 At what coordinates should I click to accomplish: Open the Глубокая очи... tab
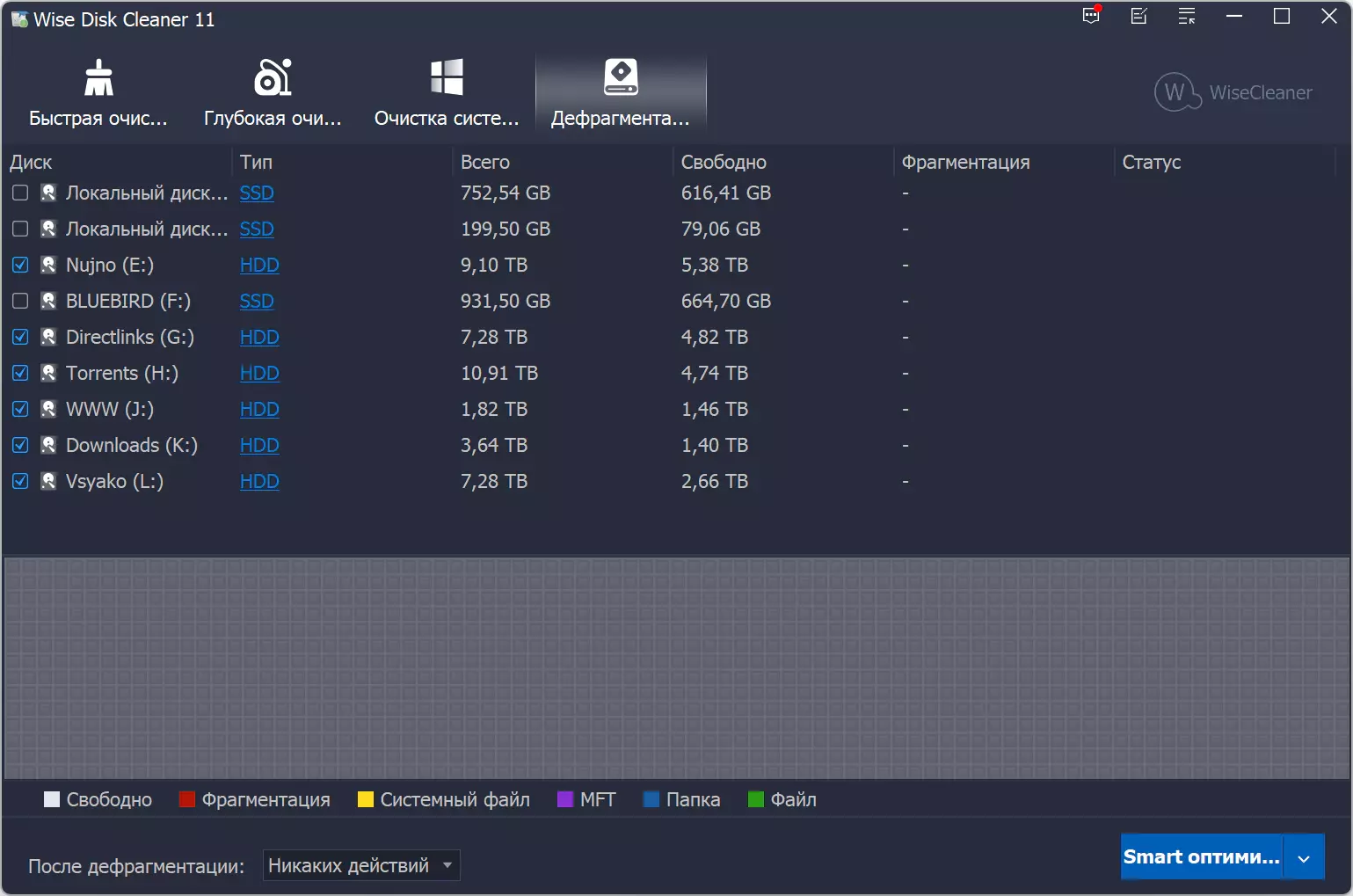(273, 93)
